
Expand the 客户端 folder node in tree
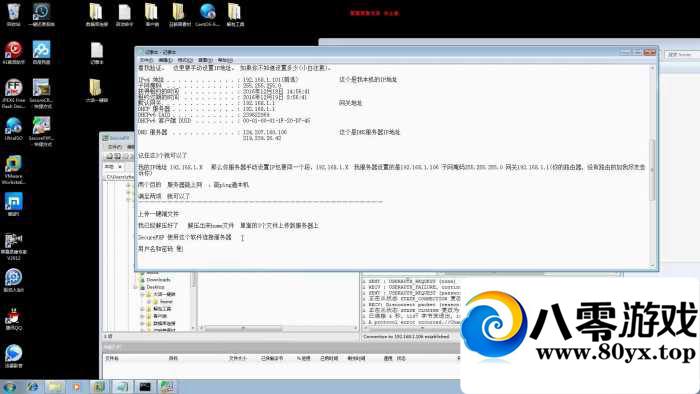(x=143, y=316)
